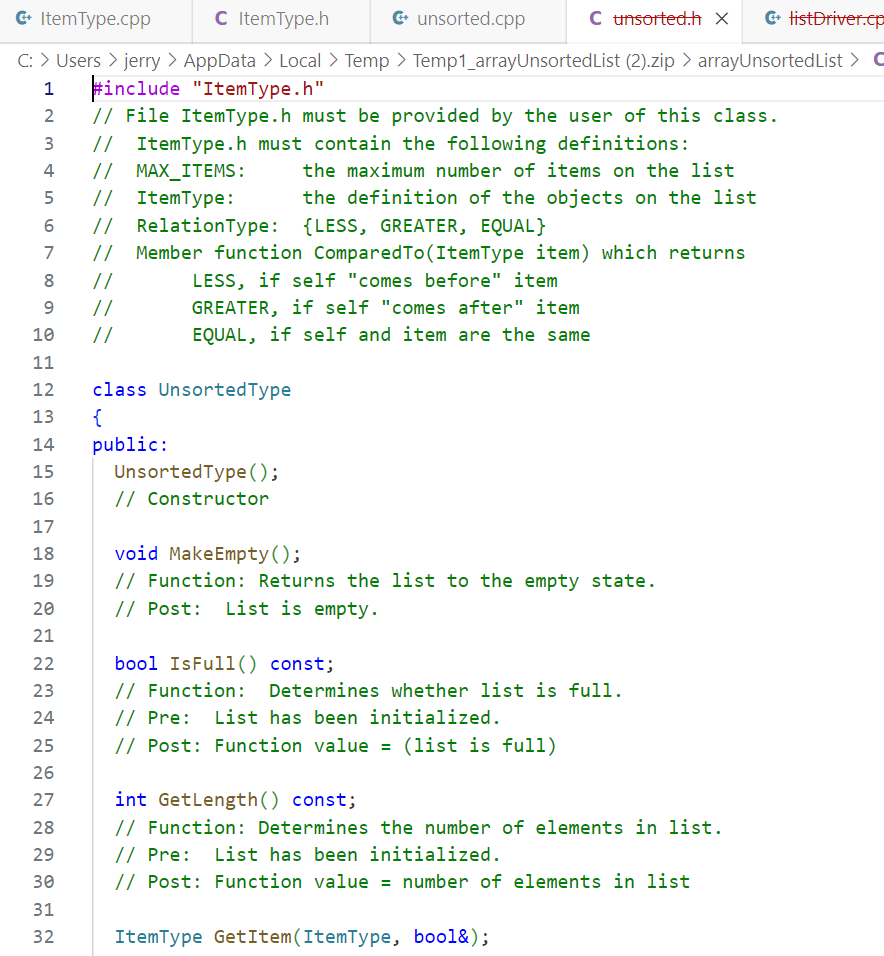
Task: Click the word UnsortedType in the code
Action: 224,390
